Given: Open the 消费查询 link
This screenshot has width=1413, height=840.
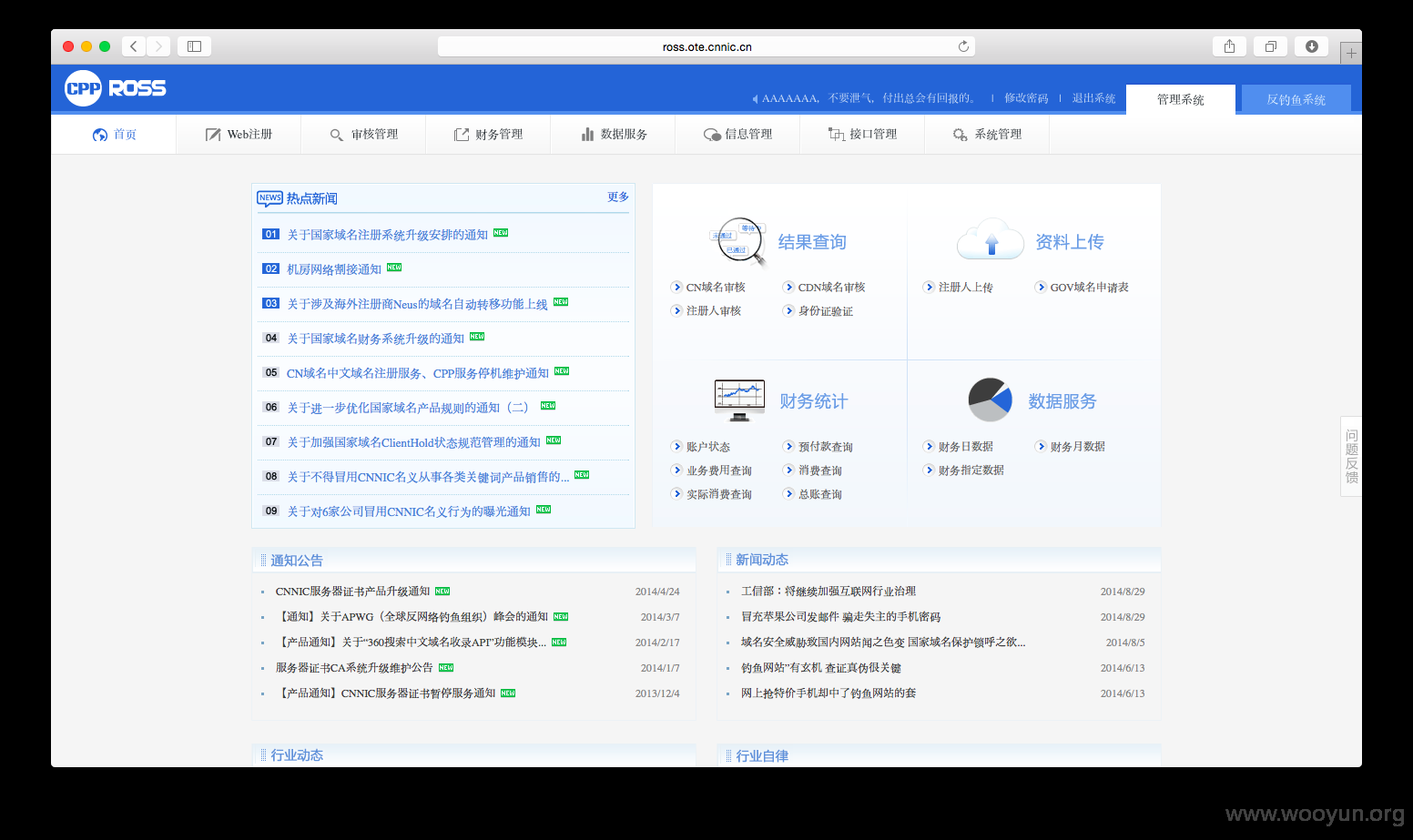Looking at the screenshot, I should tap(820, 471).
